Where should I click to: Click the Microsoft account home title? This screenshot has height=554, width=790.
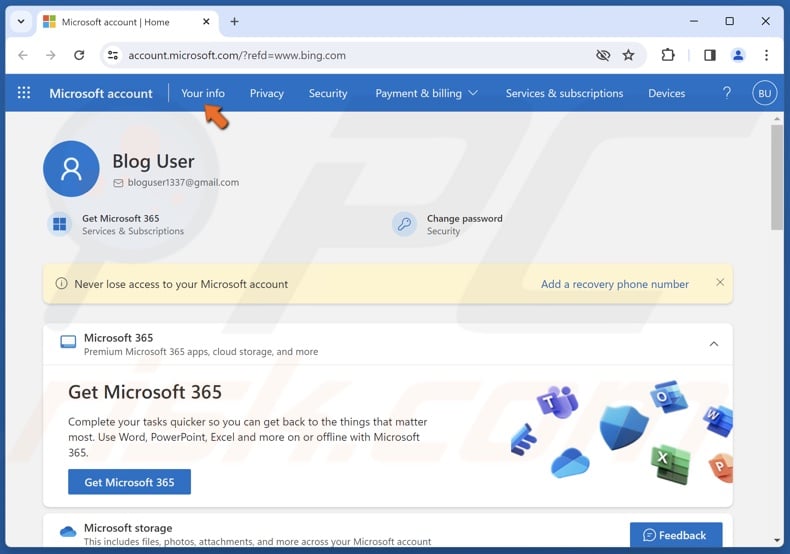(x=101, y=93)
